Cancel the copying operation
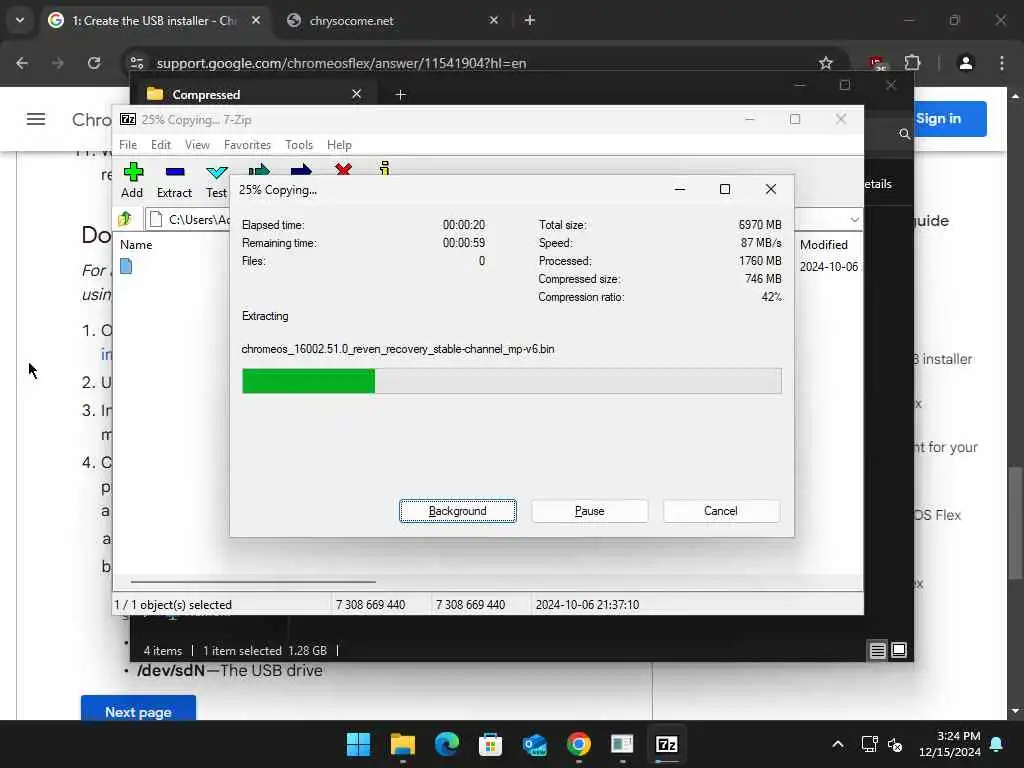The width and height of the screenshot is (1024, 768). pos(721,511)
